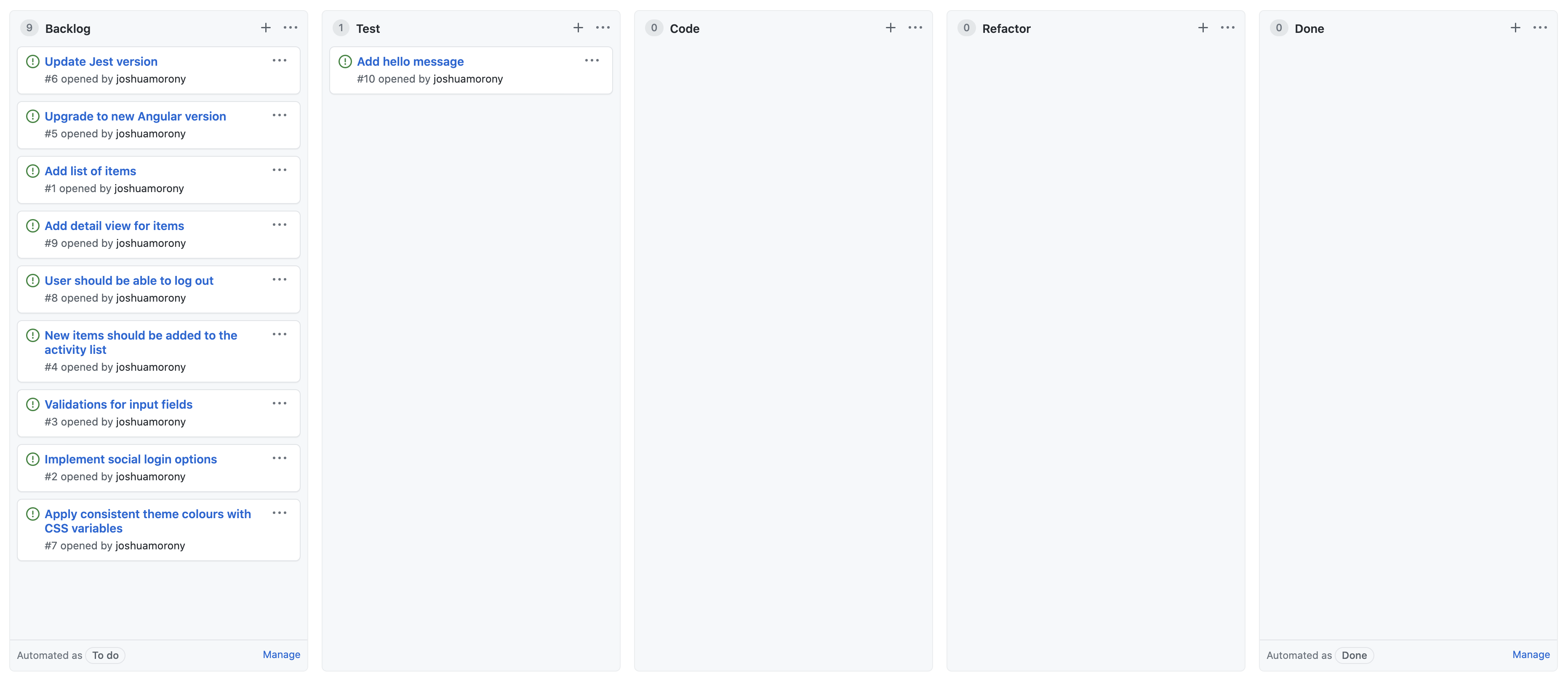The image size is (1568, 685).
Task: Click open-issue icon on Implement social login options
Action: point(33,459)
